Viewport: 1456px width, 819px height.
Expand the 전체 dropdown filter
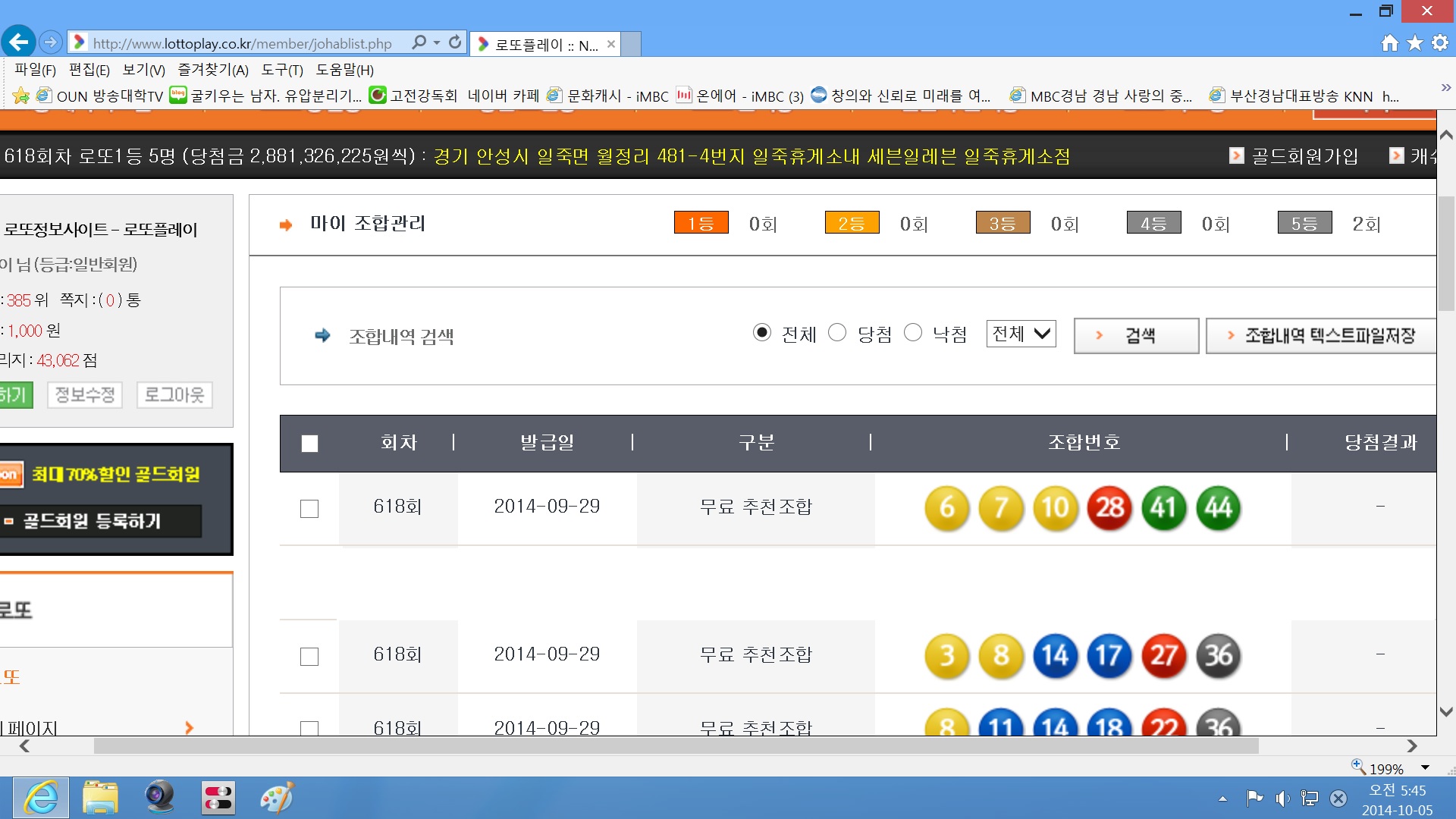pos(1021,334)
